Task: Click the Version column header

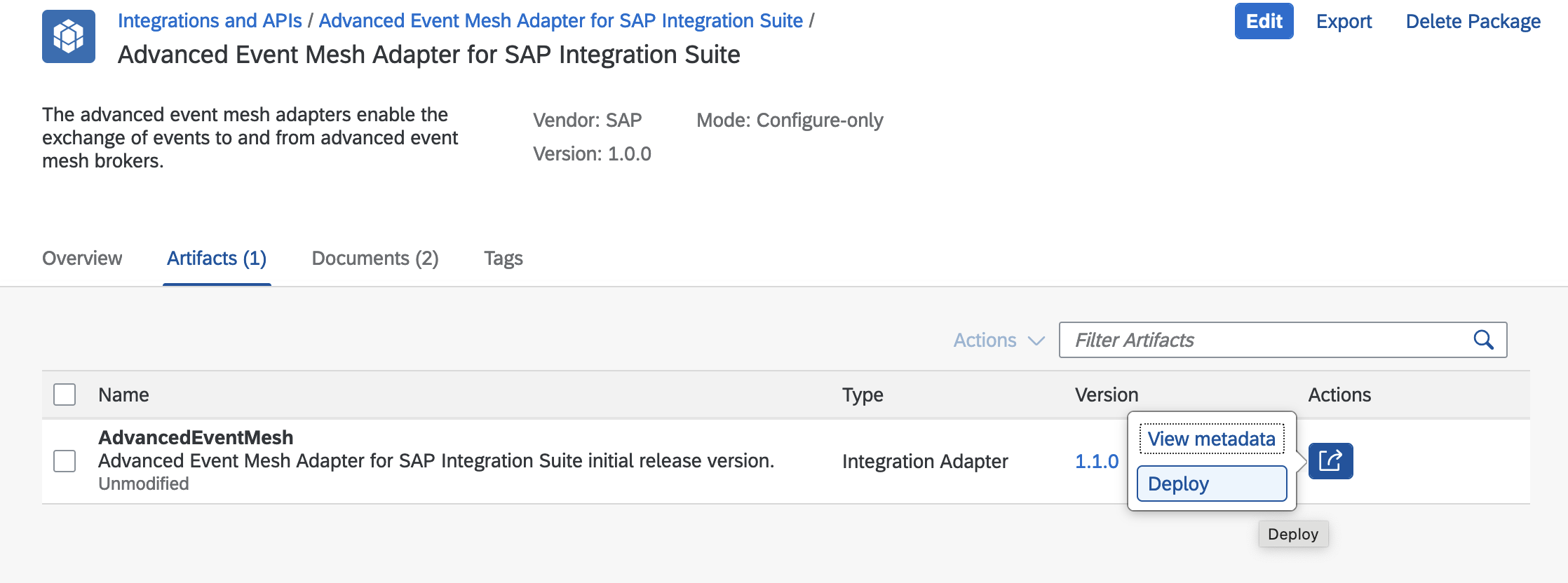Action: click(x=1107, y=395)
